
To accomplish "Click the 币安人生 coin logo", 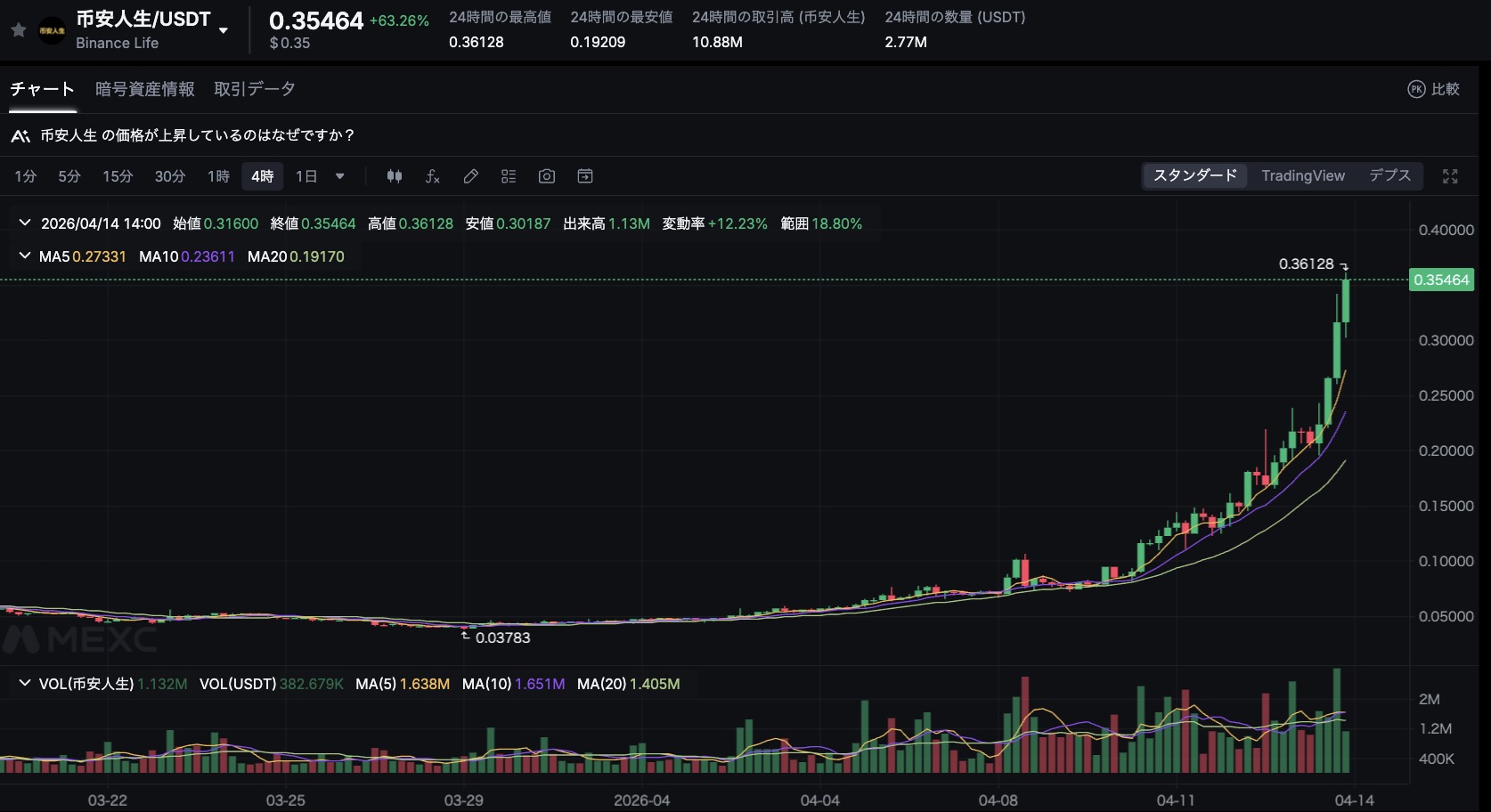I will (x=52, y=30).
